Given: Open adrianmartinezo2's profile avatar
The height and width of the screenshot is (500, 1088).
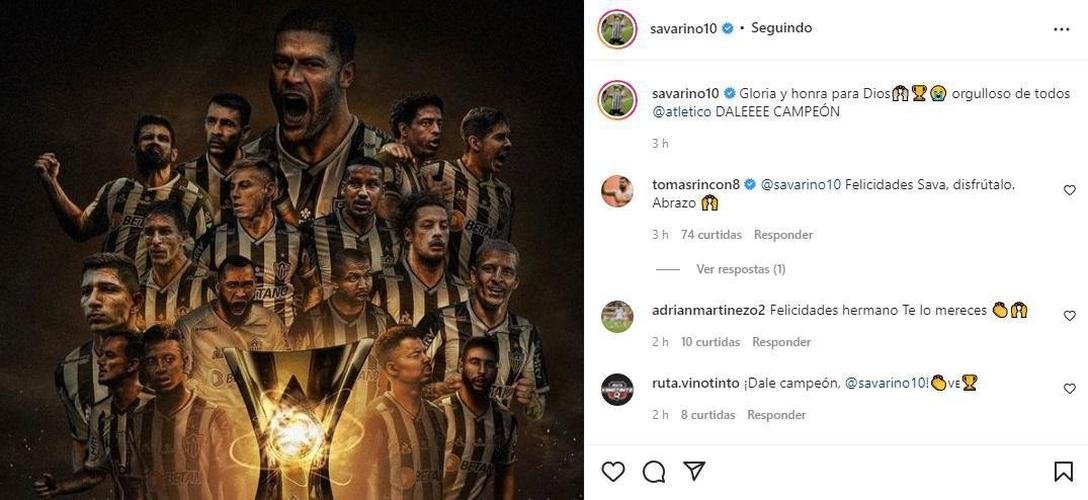Looking at the screenshot, I should (617, 316).
